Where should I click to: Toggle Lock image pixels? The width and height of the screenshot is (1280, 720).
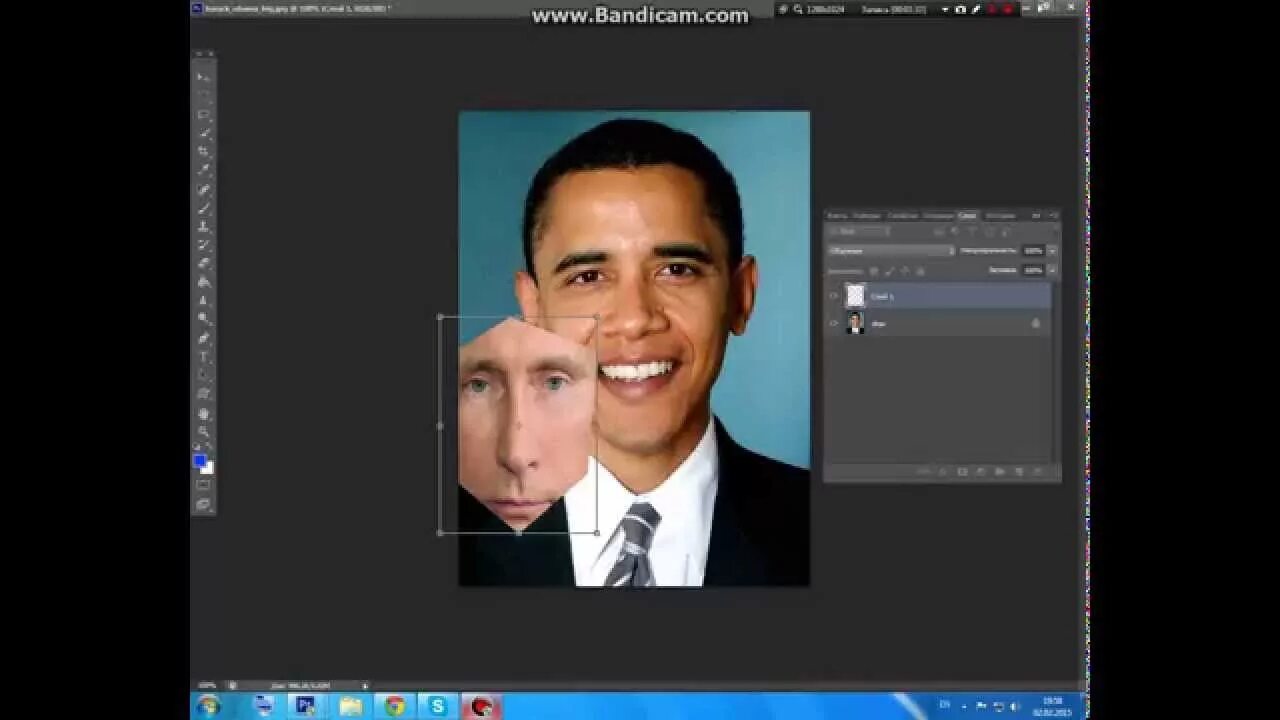pyautogui.click(x=890, y=271)
